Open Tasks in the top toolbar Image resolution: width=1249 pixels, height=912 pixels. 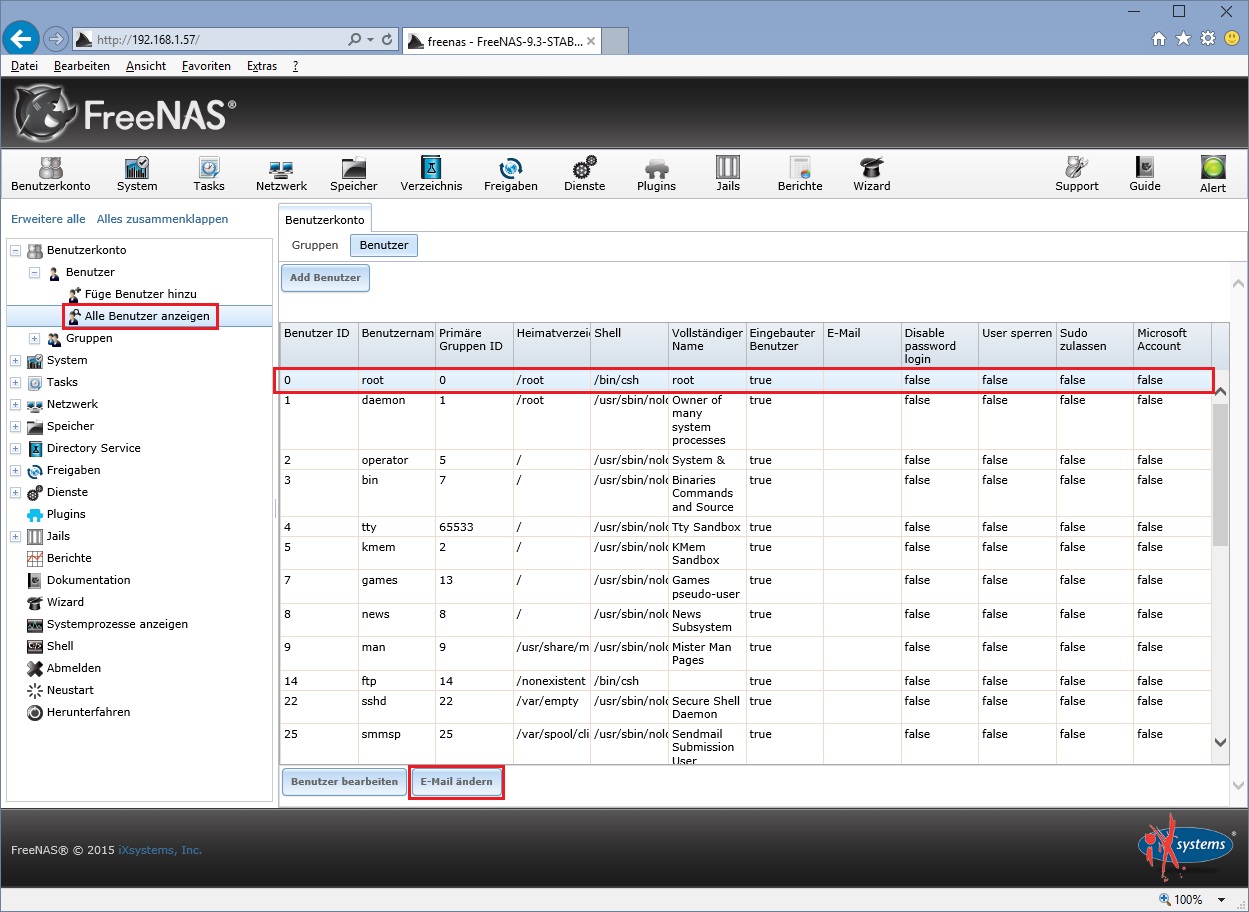(x=209, y=173)
